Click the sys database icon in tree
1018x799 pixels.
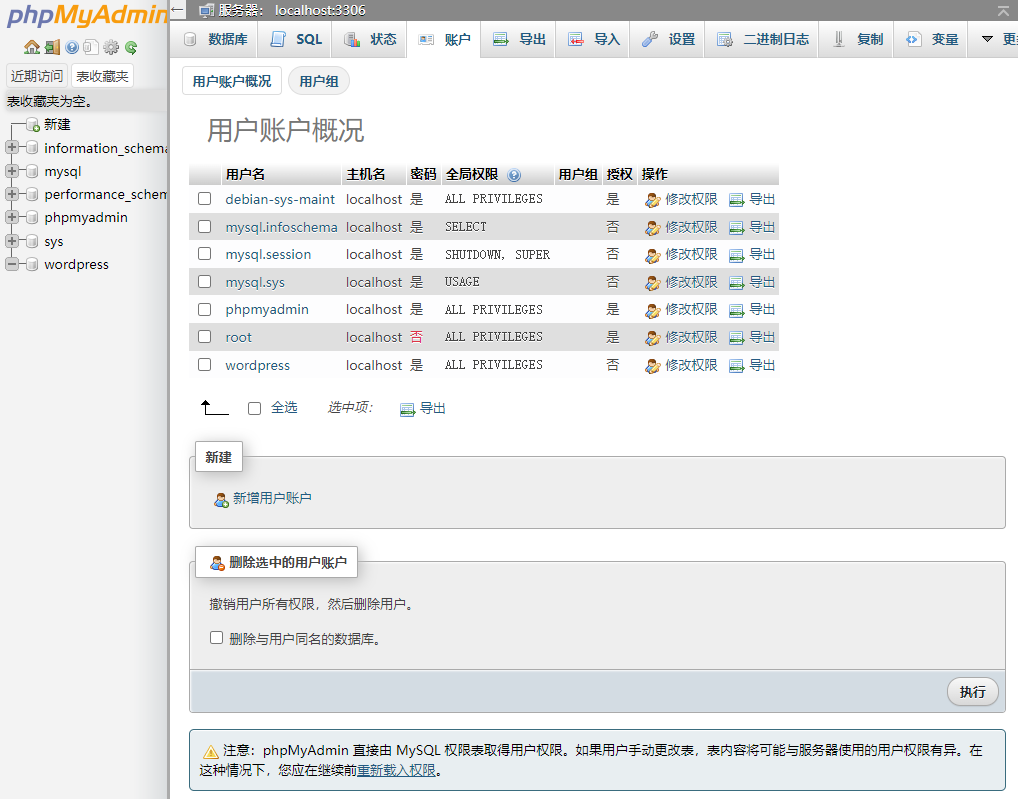tap(32, 241)
